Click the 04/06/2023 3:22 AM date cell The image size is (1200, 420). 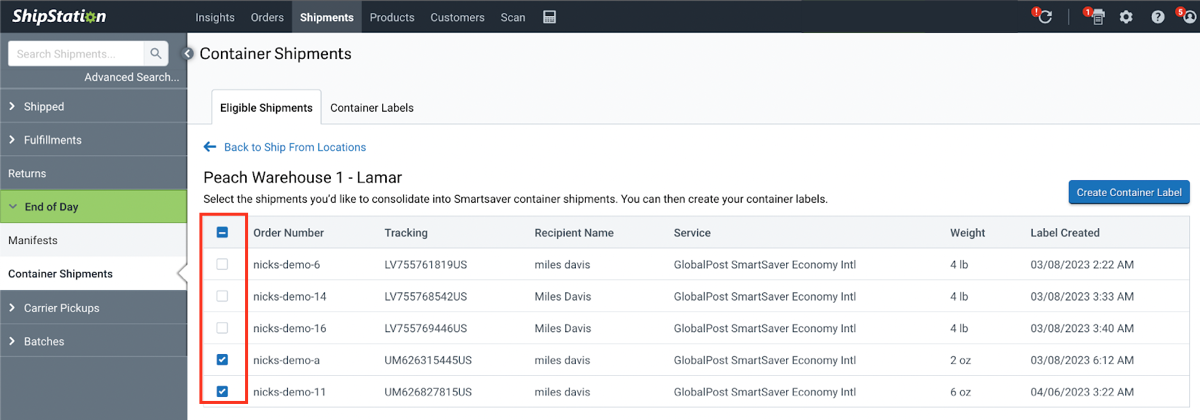(1082, 392)
